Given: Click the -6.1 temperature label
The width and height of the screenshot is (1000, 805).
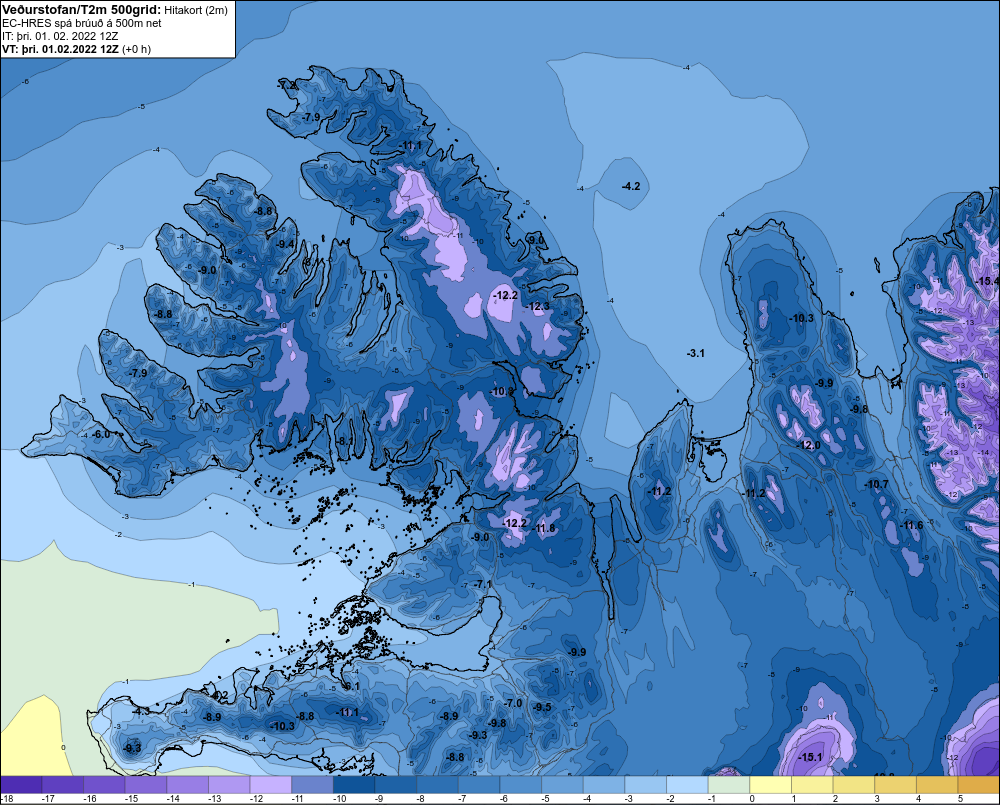Looking at the screenshot, I should (351, 686).
